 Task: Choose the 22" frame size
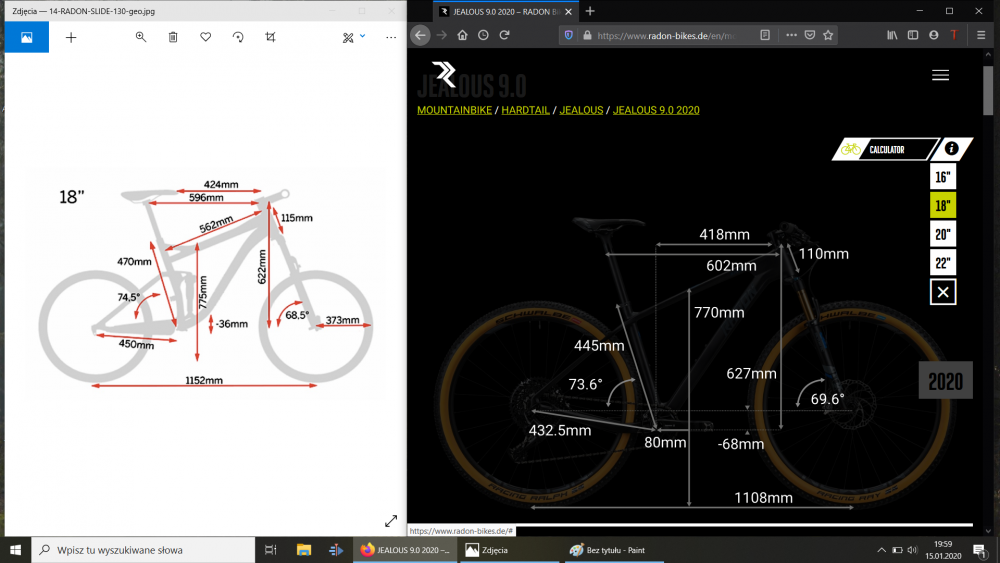click(x=942, y=264)
